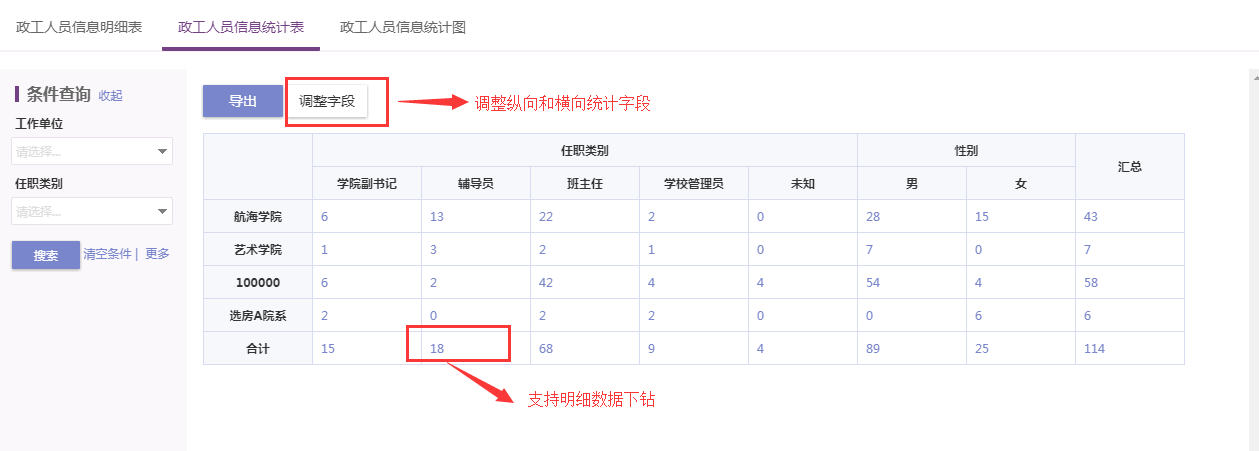Open the 工作单位 dropdown
The width and height of the screenshot is (1259, 451).
pos(92,151)
